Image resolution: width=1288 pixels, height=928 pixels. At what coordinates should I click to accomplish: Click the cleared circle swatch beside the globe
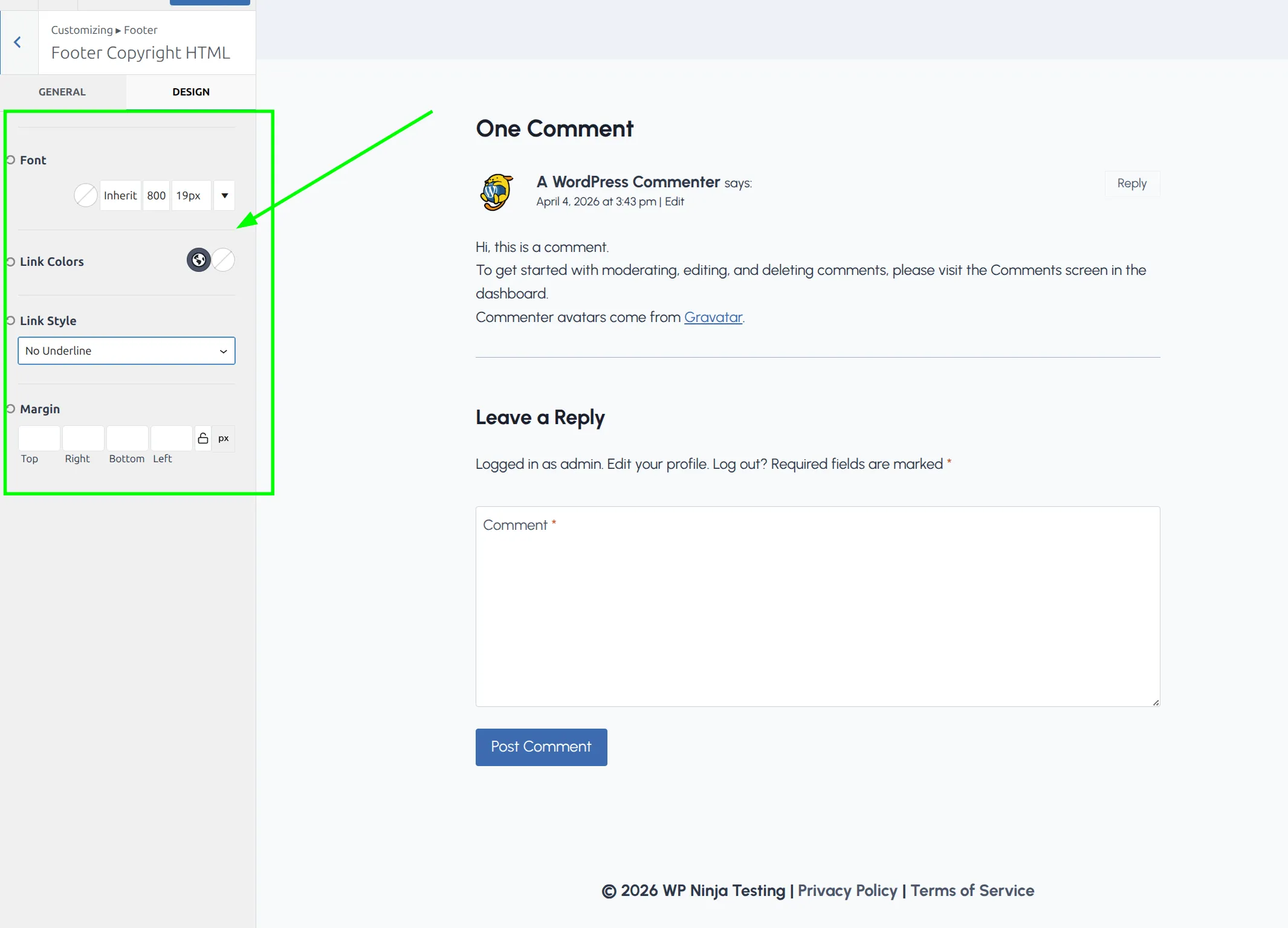[x=222, y=260]
